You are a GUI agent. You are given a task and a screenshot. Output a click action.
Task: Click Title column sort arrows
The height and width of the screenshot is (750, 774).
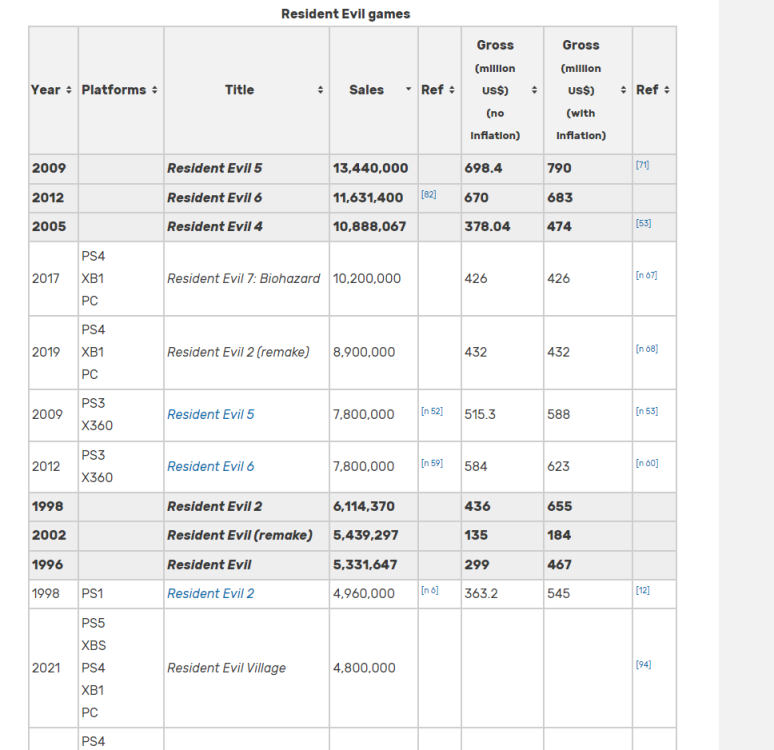[x=320, y=90]
